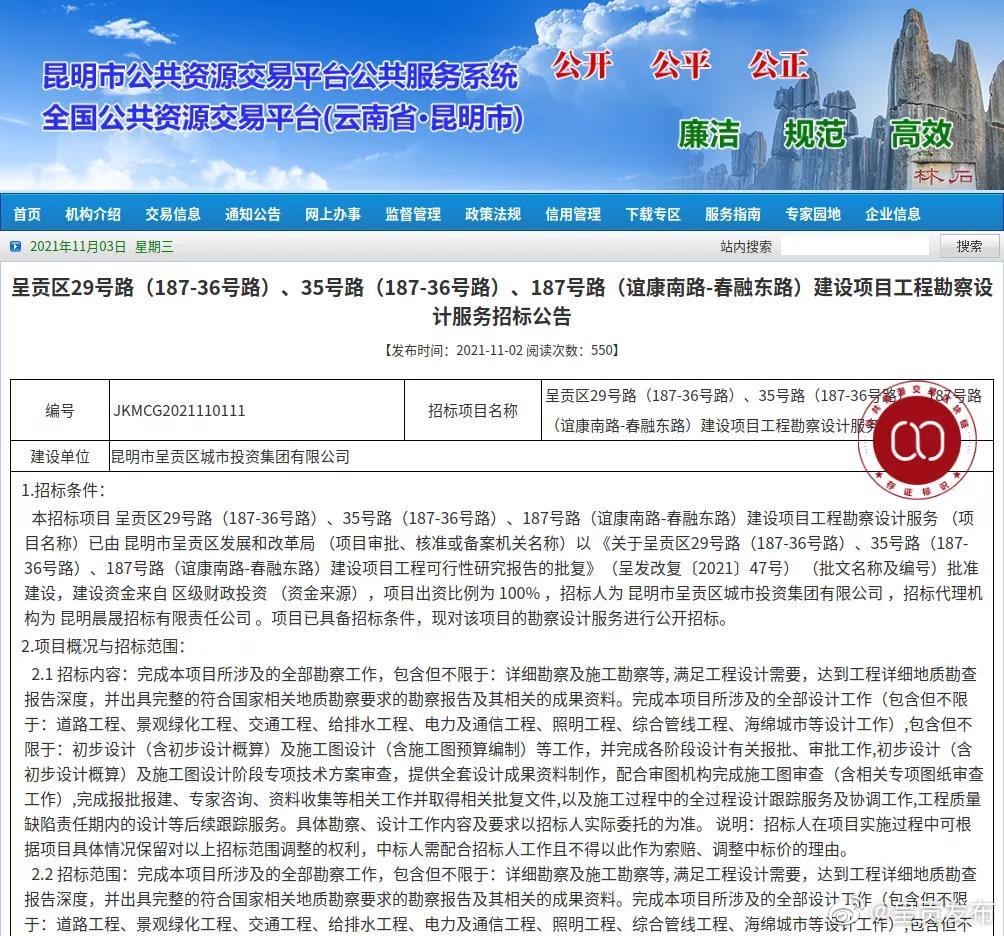Viewport: 1004px width, 936px height.
Task: Click 昆明市呈贡区城市投资集团有限公司 in the table
Action: [231, 457]
